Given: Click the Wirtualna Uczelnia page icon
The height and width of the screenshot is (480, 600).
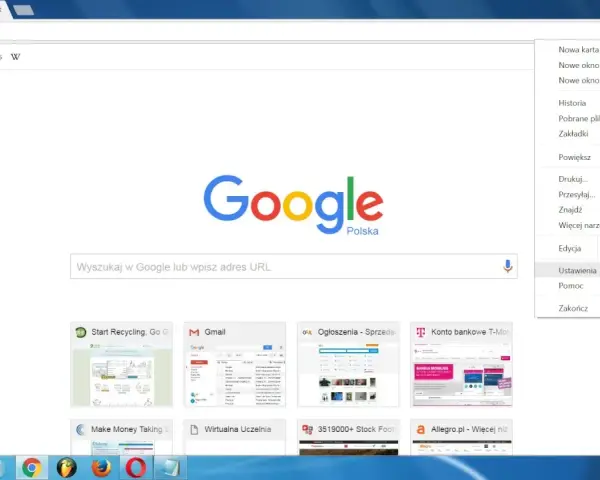Looking at the screenshot, I should [x=194, y=429].
